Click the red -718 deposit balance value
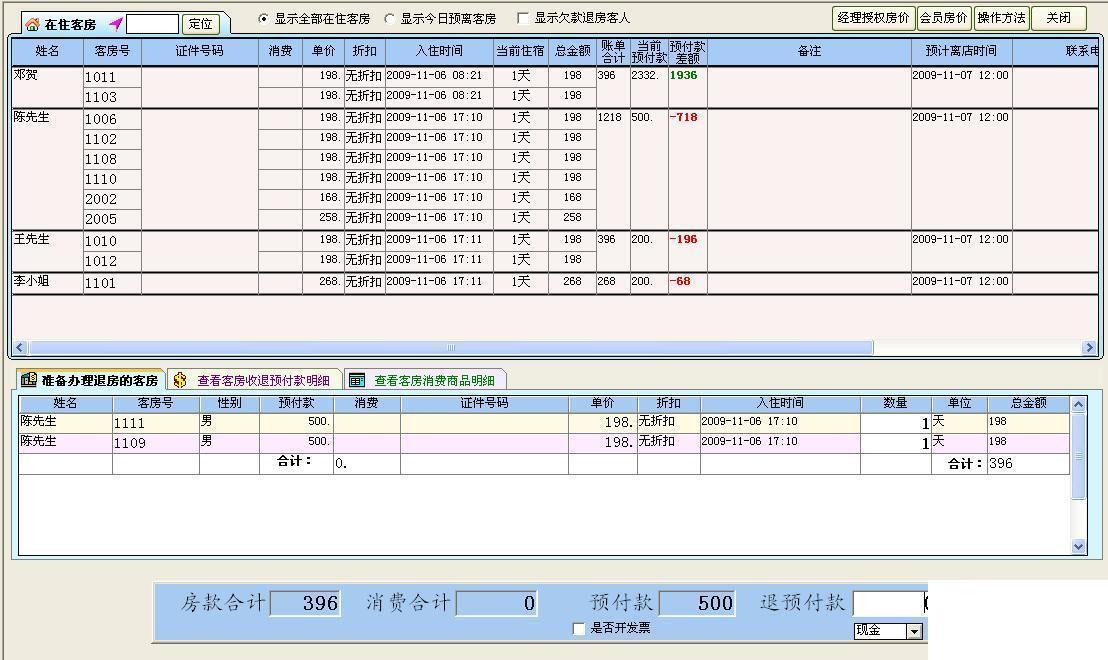Viewport: 1108px width, 660px height. tap(683, 117)
